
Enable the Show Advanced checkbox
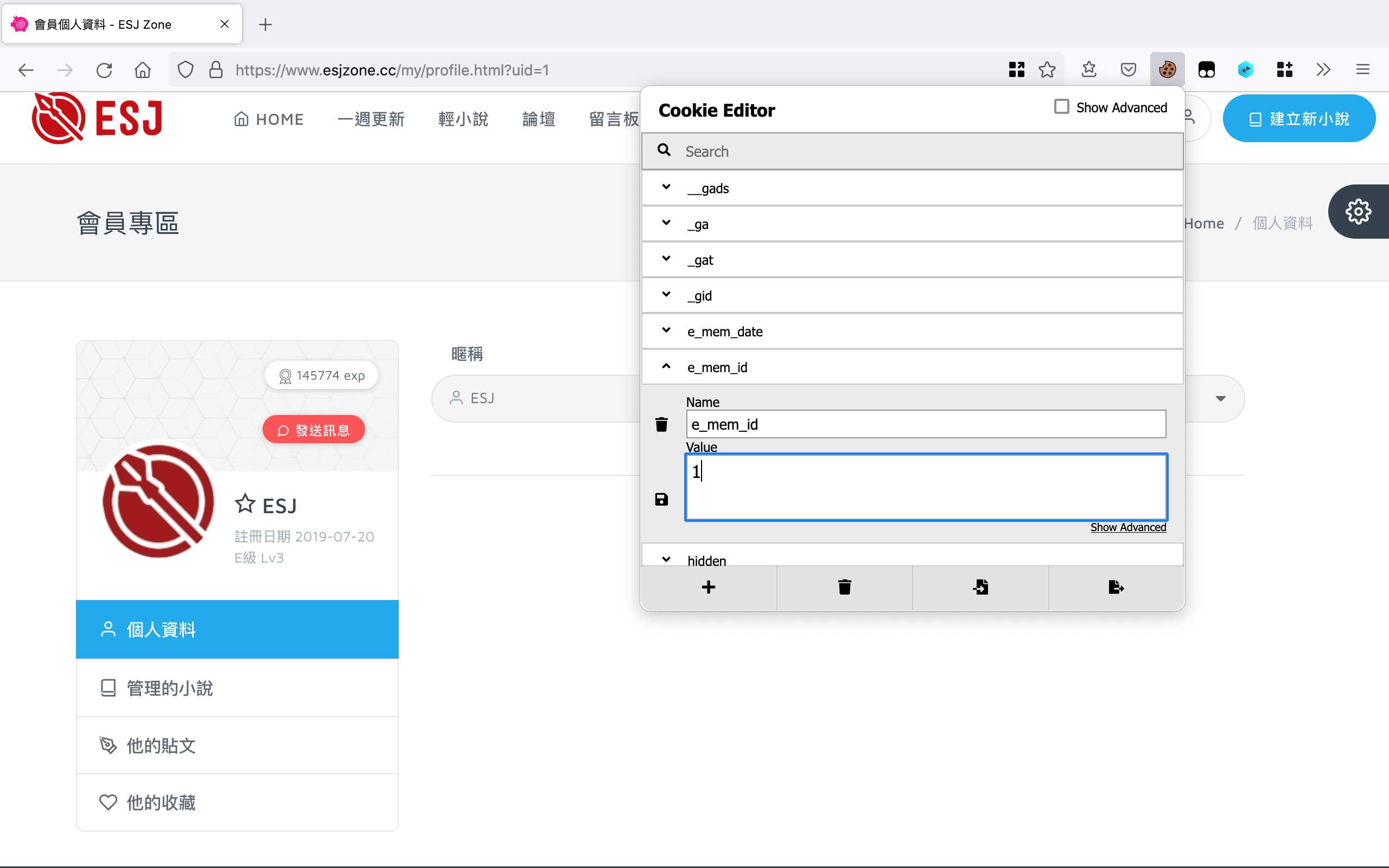(x=1061, y=107)
